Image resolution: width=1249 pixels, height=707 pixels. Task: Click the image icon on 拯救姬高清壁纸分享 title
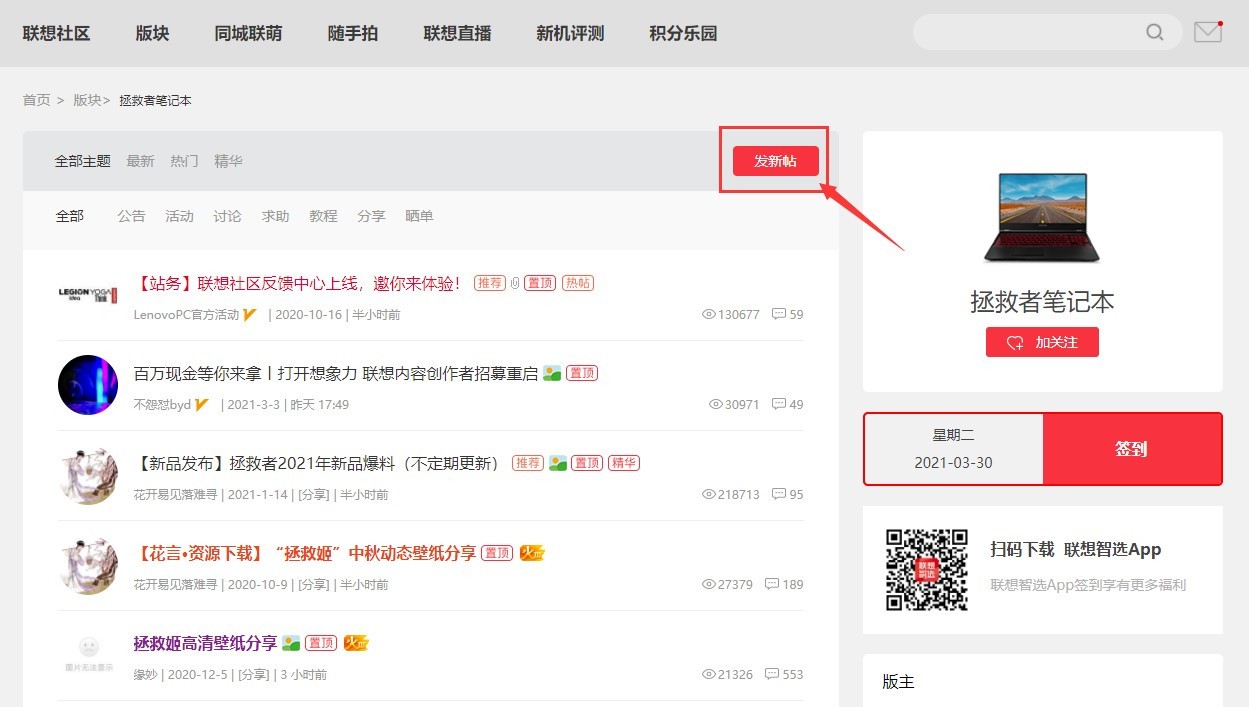click(x=291, y=643)
